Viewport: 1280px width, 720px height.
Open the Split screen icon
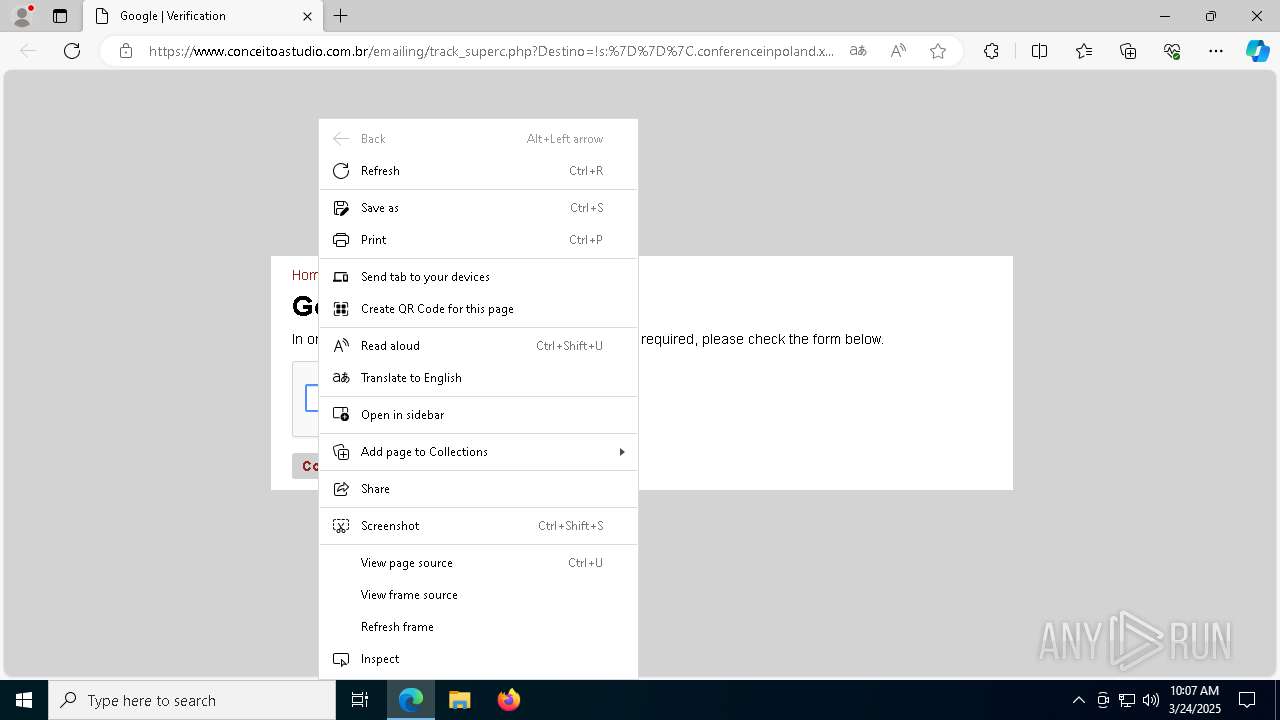click(x=1039, y=51)
